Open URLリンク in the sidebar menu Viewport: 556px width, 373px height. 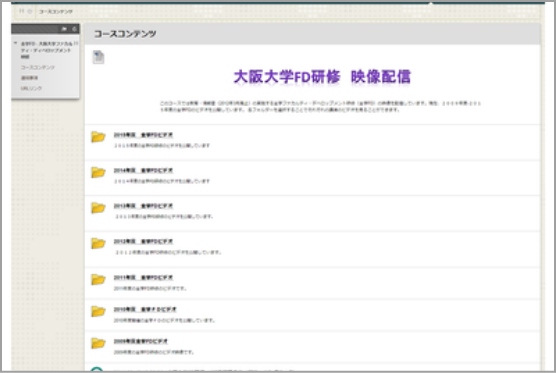[31, 88]
